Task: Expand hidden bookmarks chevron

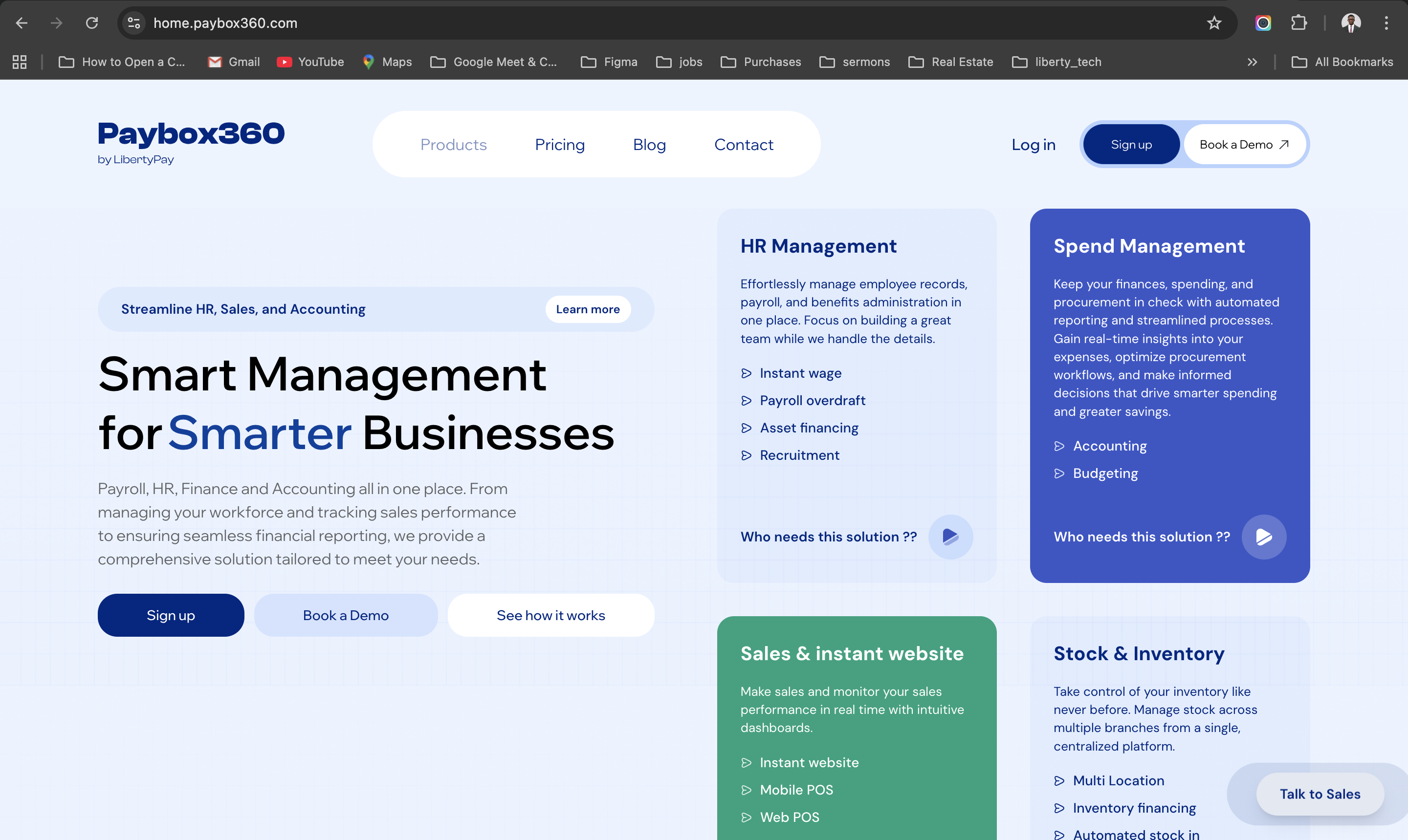Action: point(1252,62)
